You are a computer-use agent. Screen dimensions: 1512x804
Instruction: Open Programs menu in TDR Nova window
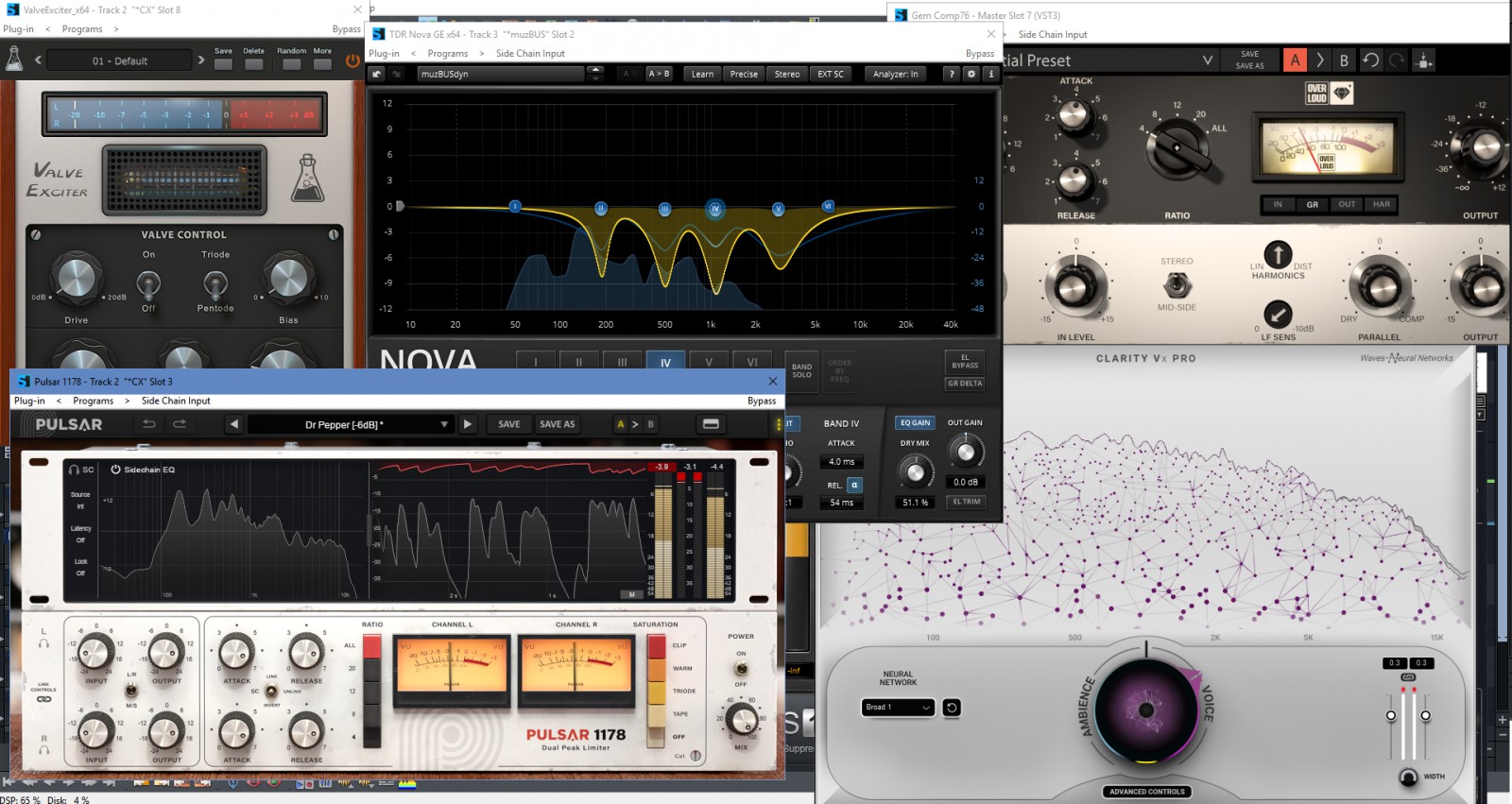[448, 53]
